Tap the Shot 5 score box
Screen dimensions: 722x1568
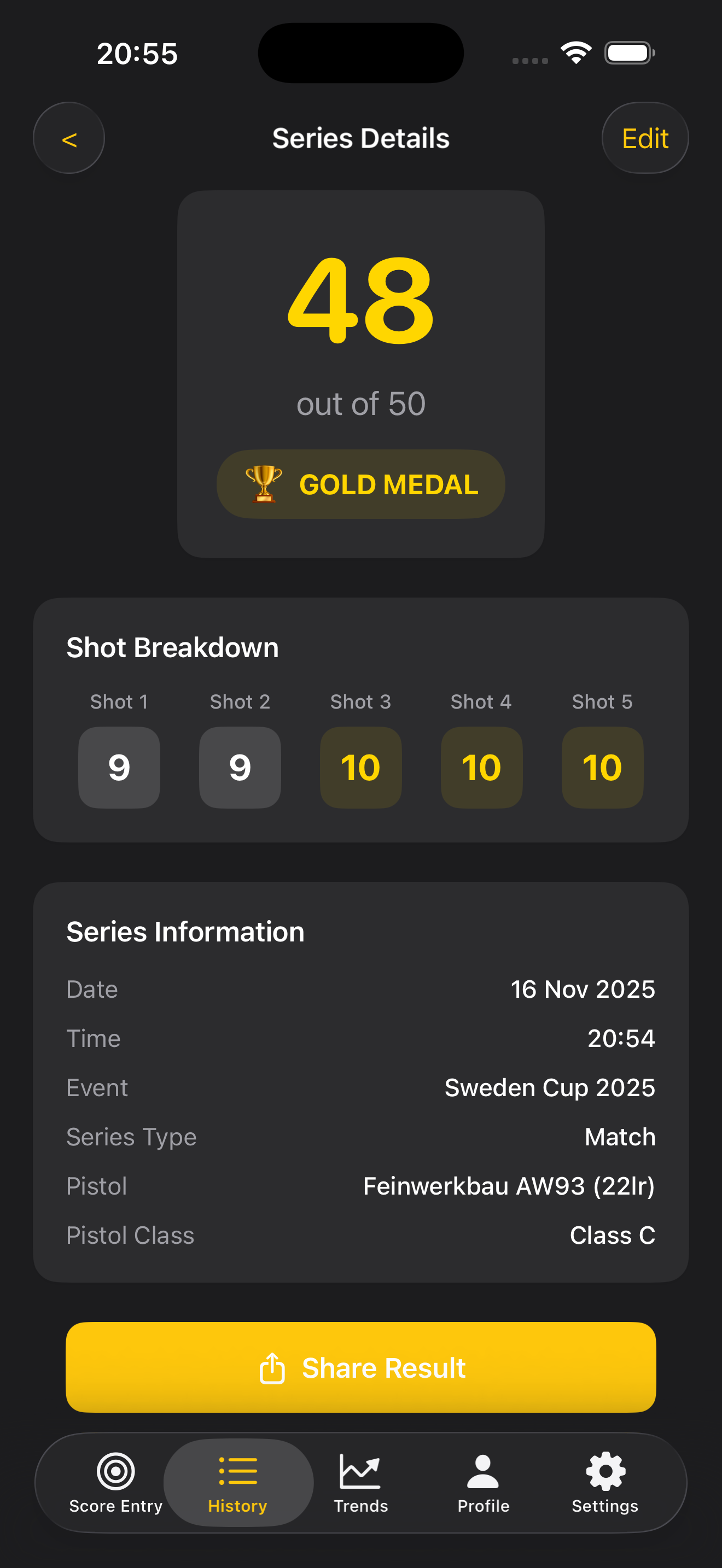pos(602,767)
